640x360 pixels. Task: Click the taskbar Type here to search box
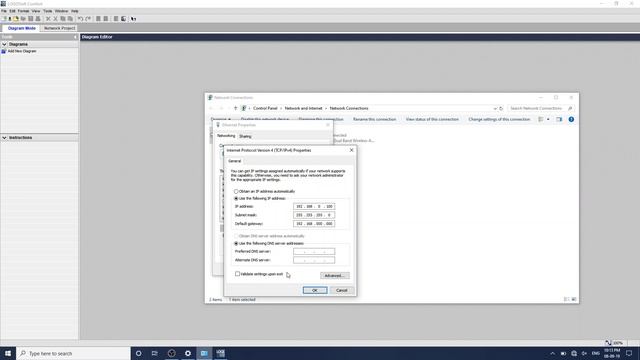pos(73,353)
